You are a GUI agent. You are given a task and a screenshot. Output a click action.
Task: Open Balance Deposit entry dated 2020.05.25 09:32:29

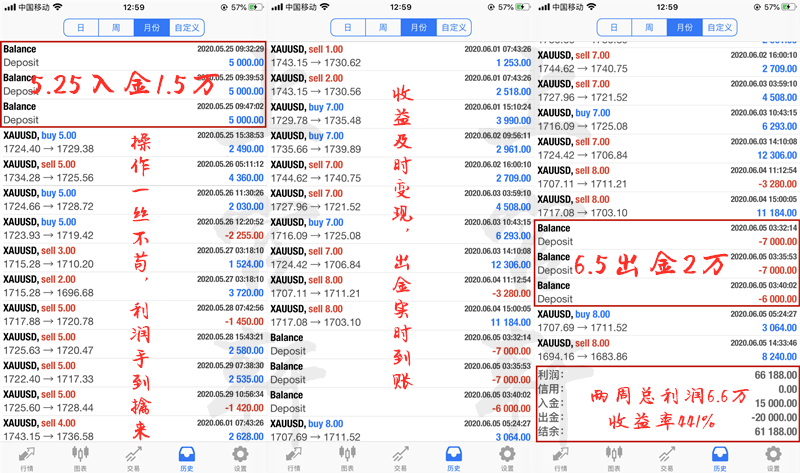(133, 56)
